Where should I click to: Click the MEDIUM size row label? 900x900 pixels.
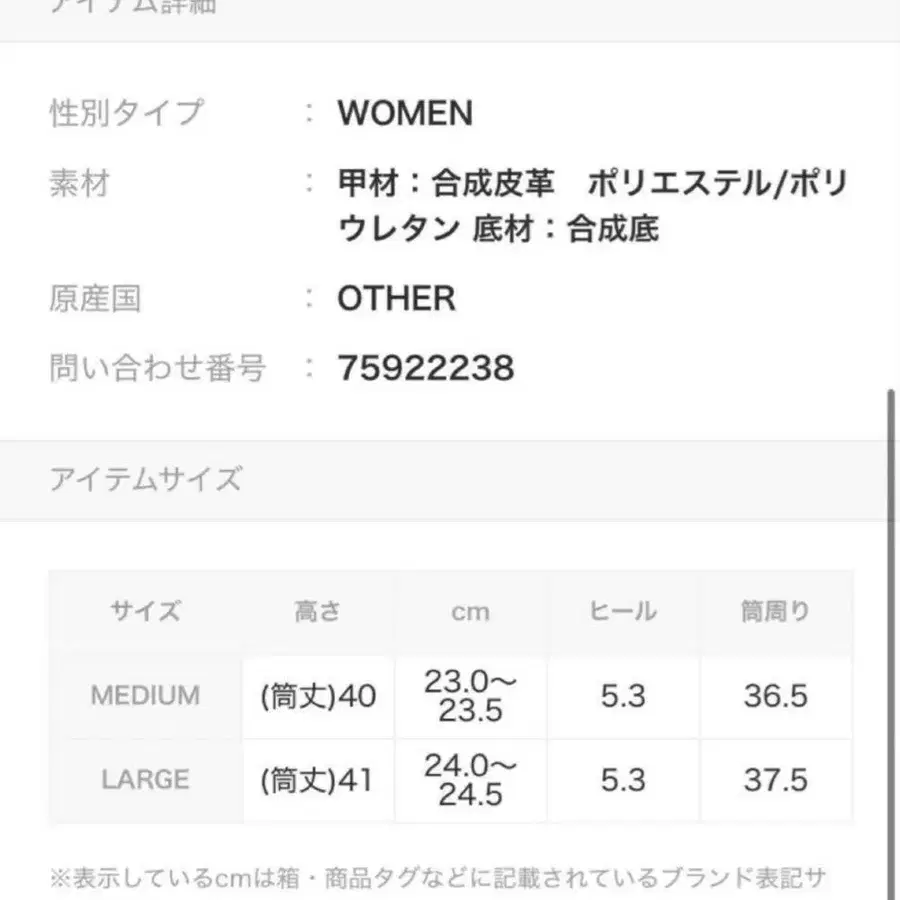click(x=145, y=696)
